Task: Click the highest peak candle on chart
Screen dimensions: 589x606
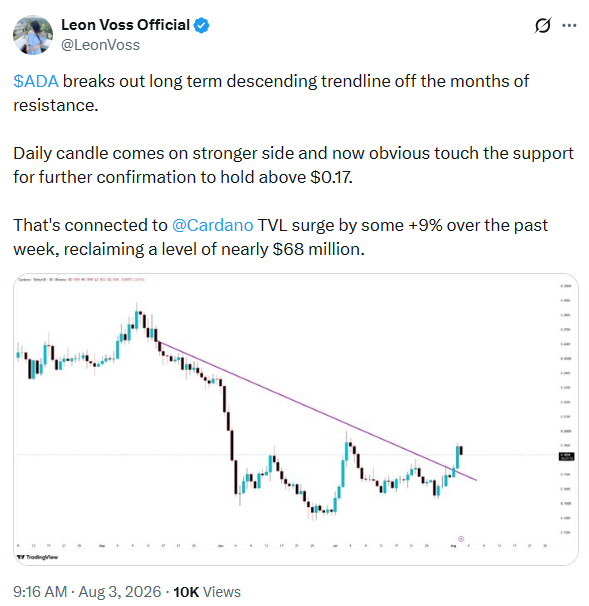Action: click(x=136, y=319)
